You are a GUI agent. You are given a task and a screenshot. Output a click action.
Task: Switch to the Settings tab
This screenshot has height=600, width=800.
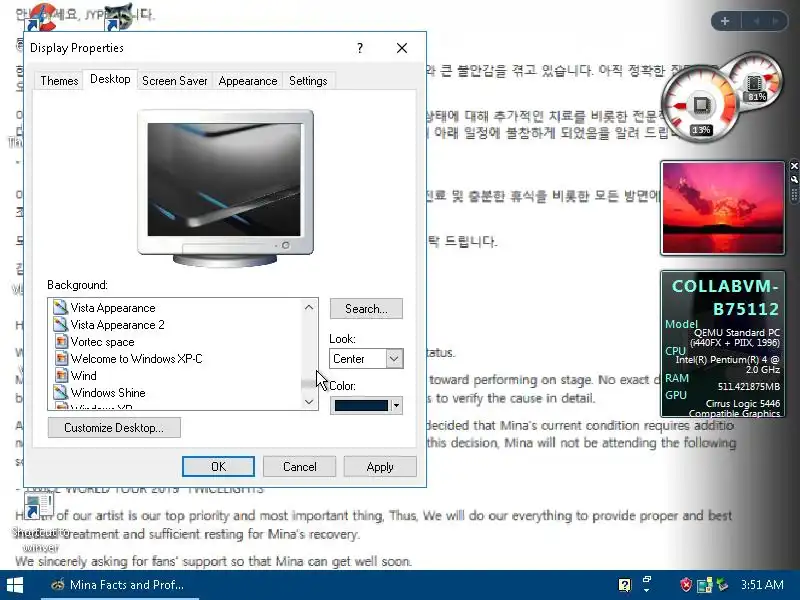[308, 81]
